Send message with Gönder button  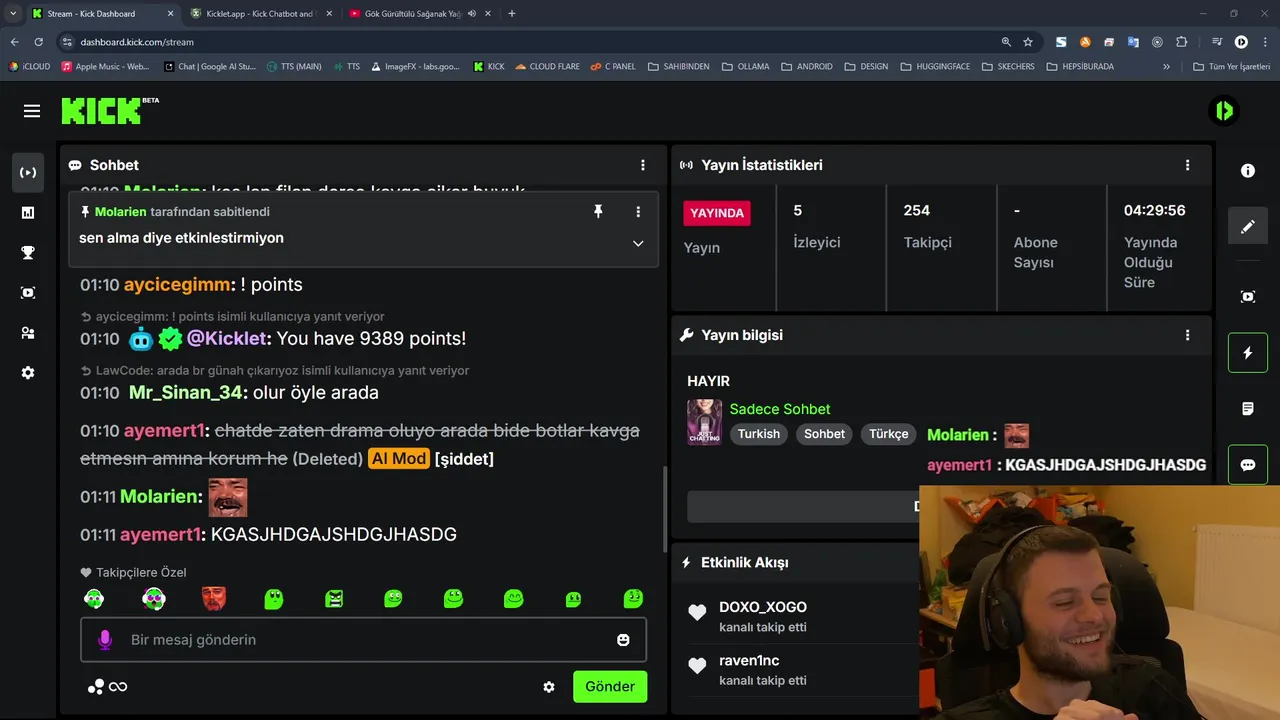pos(610,687)
